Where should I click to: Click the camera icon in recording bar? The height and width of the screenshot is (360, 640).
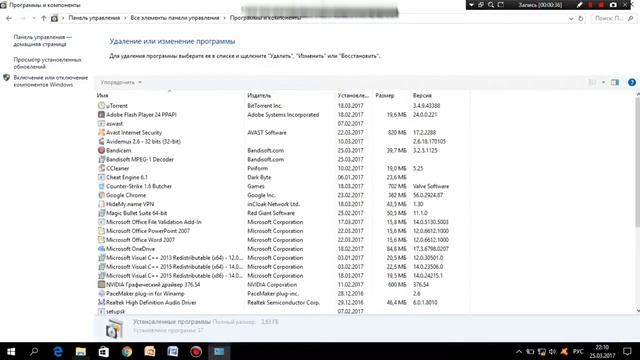click(613, 5)
